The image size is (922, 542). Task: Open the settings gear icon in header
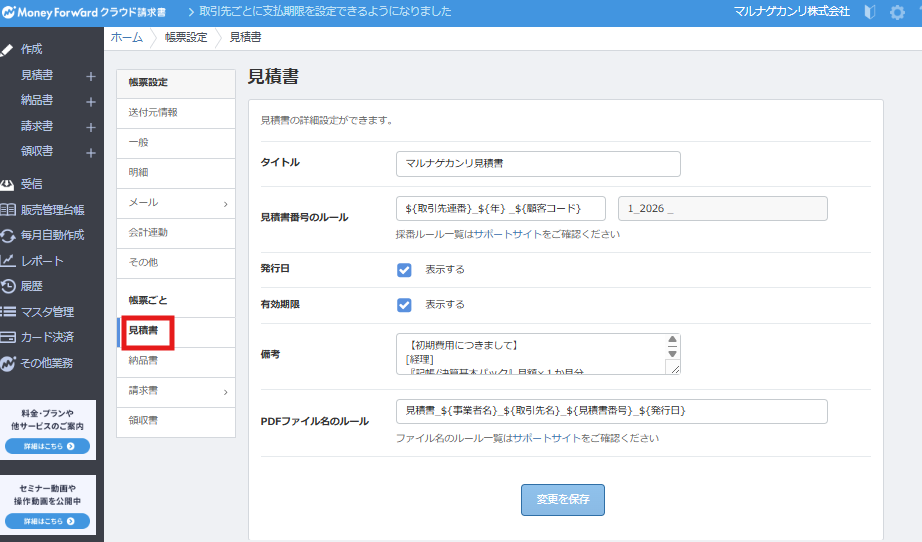[897, 12]
